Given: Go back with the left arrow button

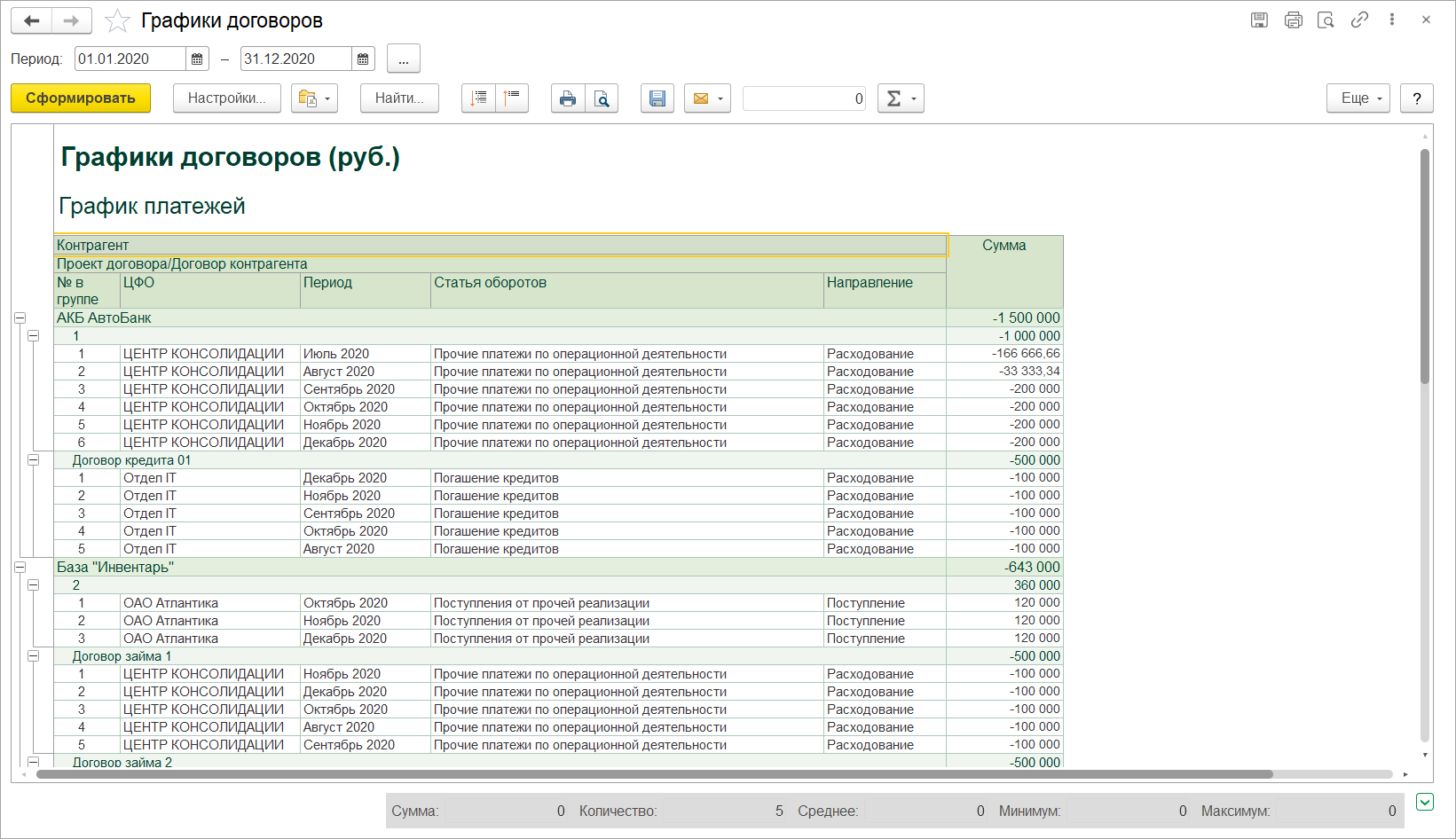Looking at the screenshot, I should coord(31,20).
